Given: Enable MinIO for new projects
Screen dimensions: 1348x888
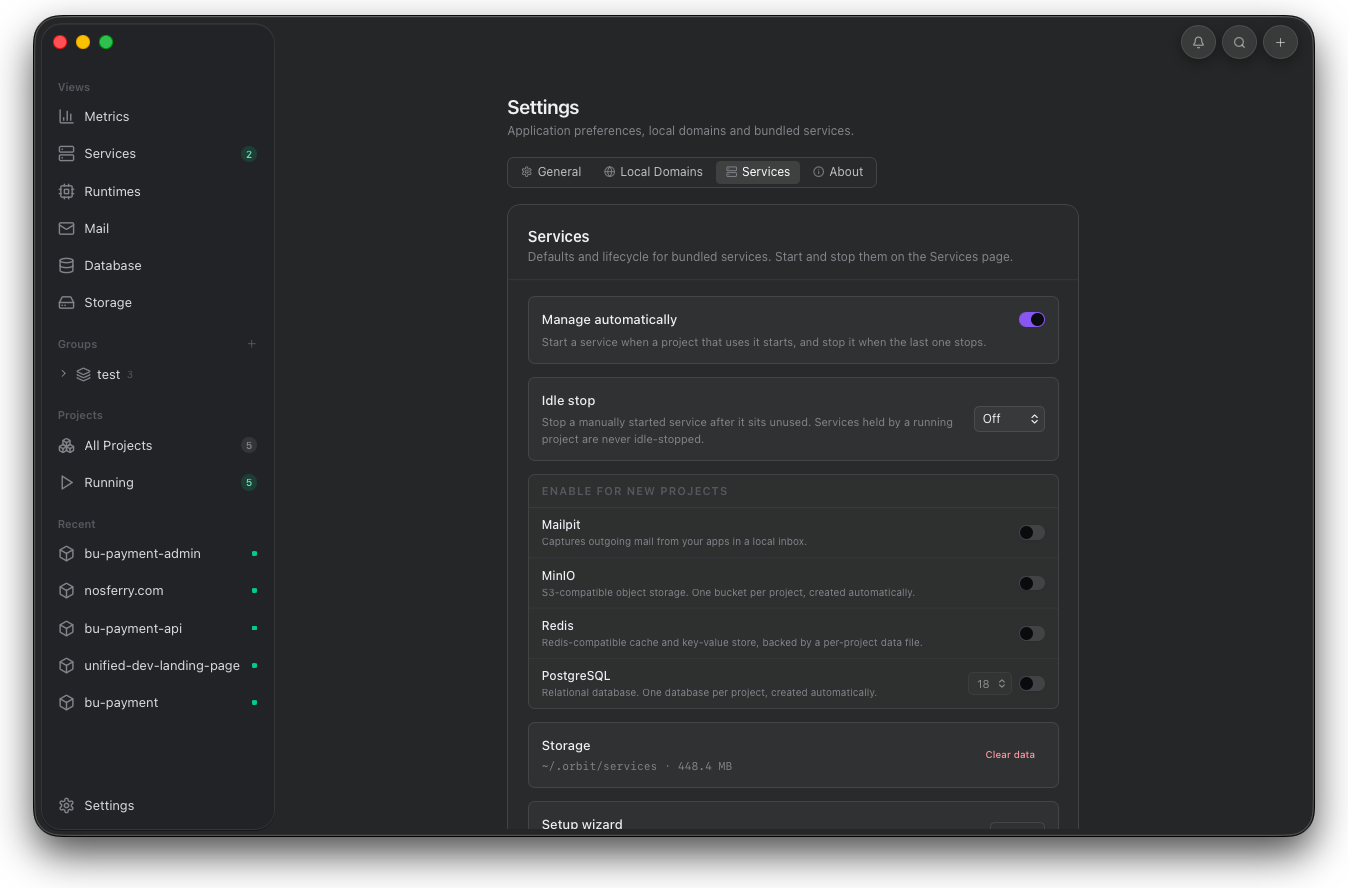Looking at the screenshot, I should pos(1032,583).
